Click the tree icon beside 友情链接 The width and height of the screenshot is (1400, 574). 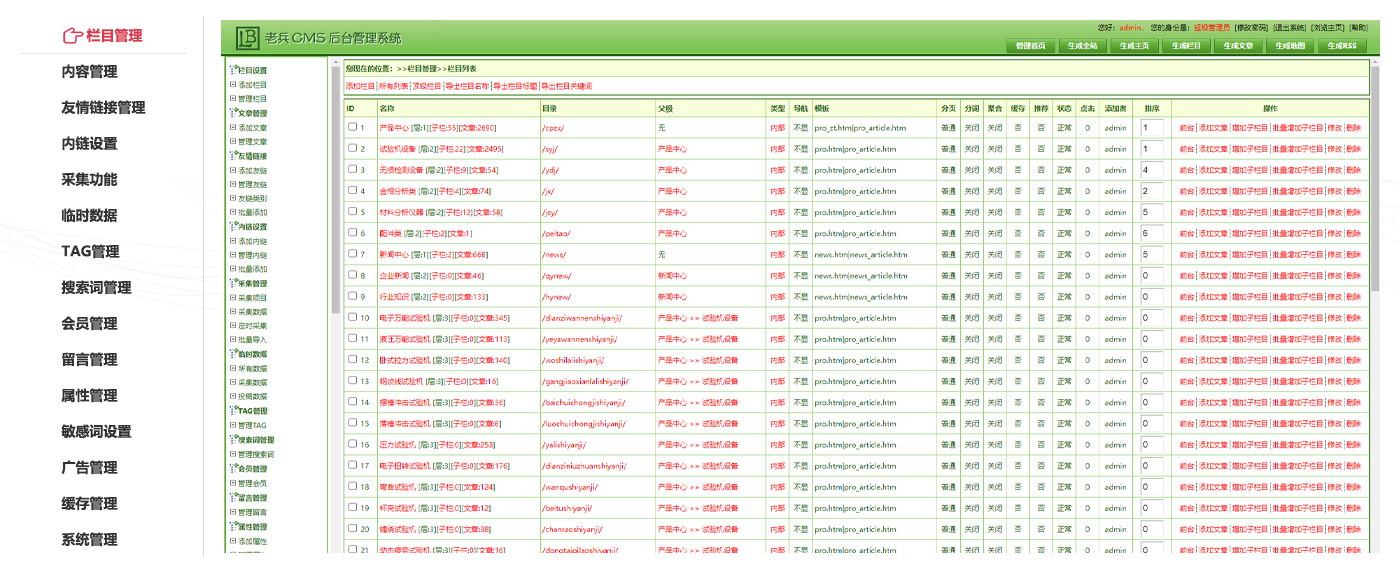(x=233, y=156)
